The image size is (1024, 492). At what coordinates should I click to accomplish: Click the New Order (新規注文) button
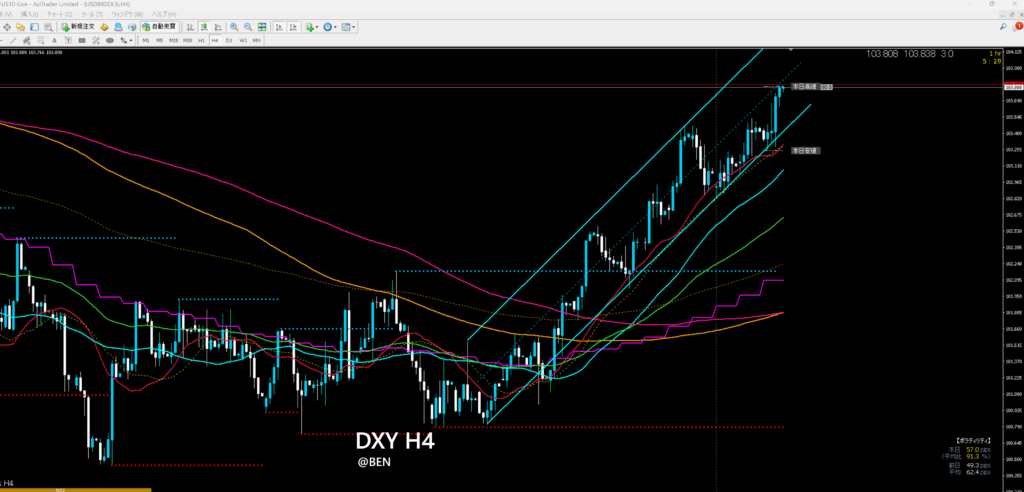(78, 26)
